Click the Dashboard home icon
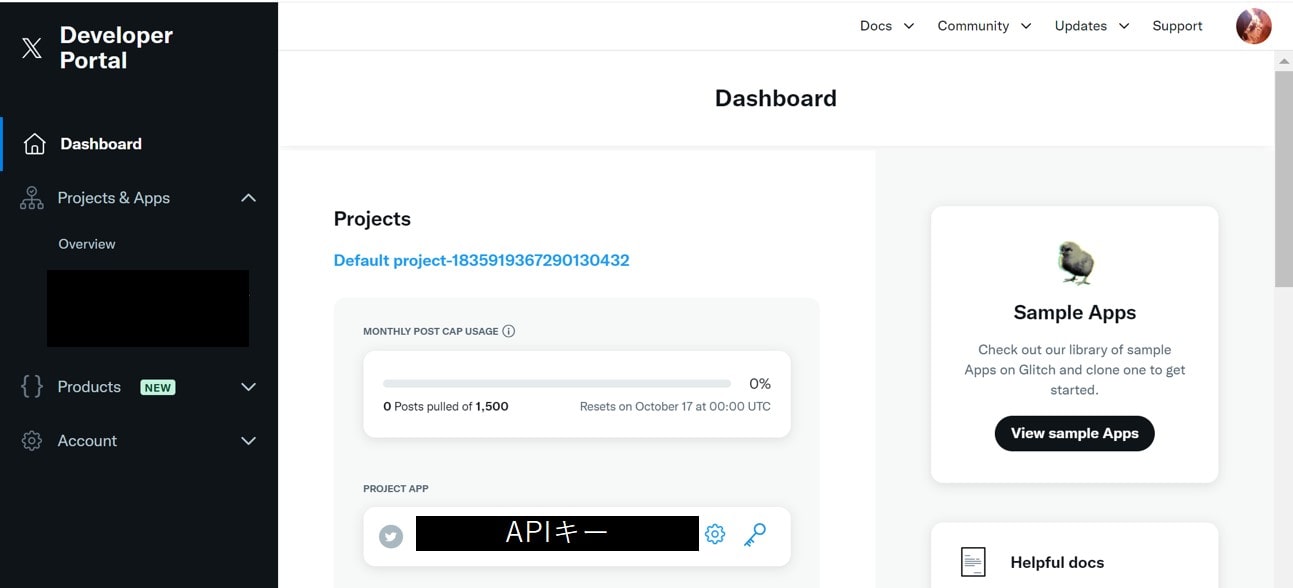Screen dimensions: 1293x588 point(34,144)
